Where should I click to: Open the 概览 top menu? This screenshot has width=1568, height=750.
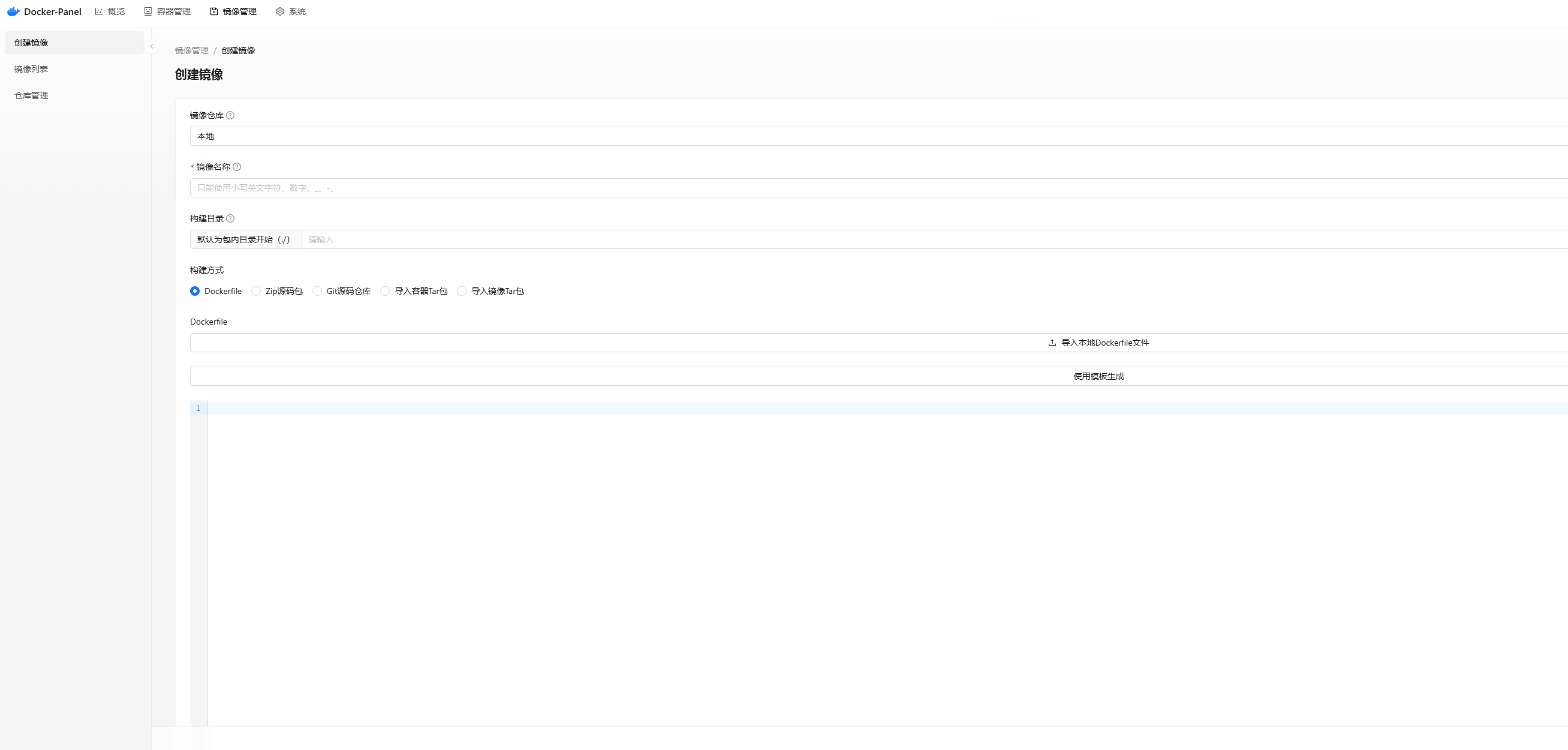110,11
